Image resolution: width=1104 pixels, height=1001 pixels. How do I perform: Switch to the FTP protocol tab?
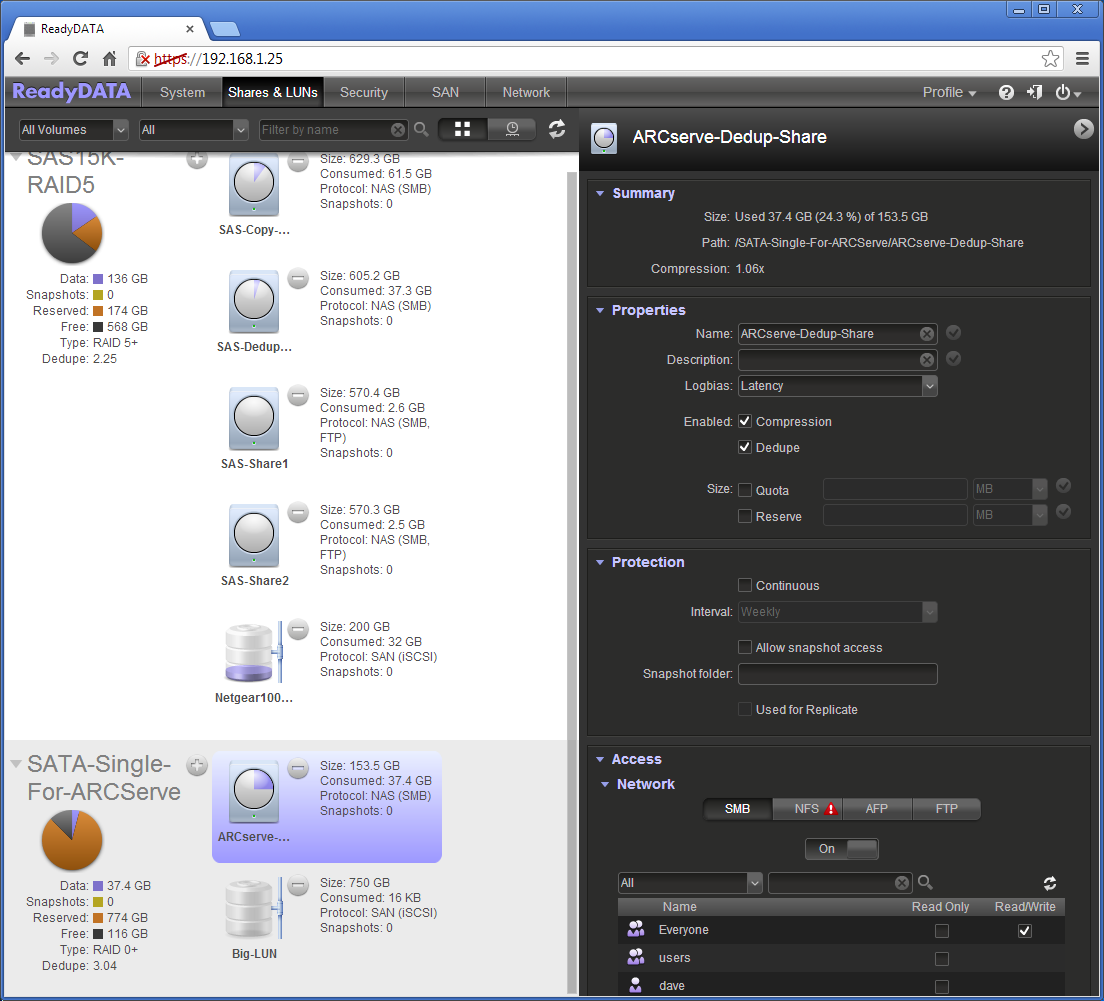946,809
